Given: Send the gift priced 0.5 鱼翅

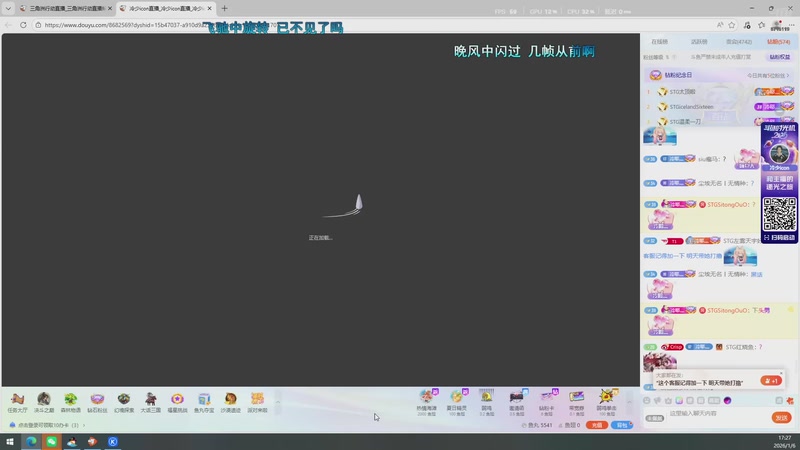Looking at the screenshot, I should [x=516, y=403].
